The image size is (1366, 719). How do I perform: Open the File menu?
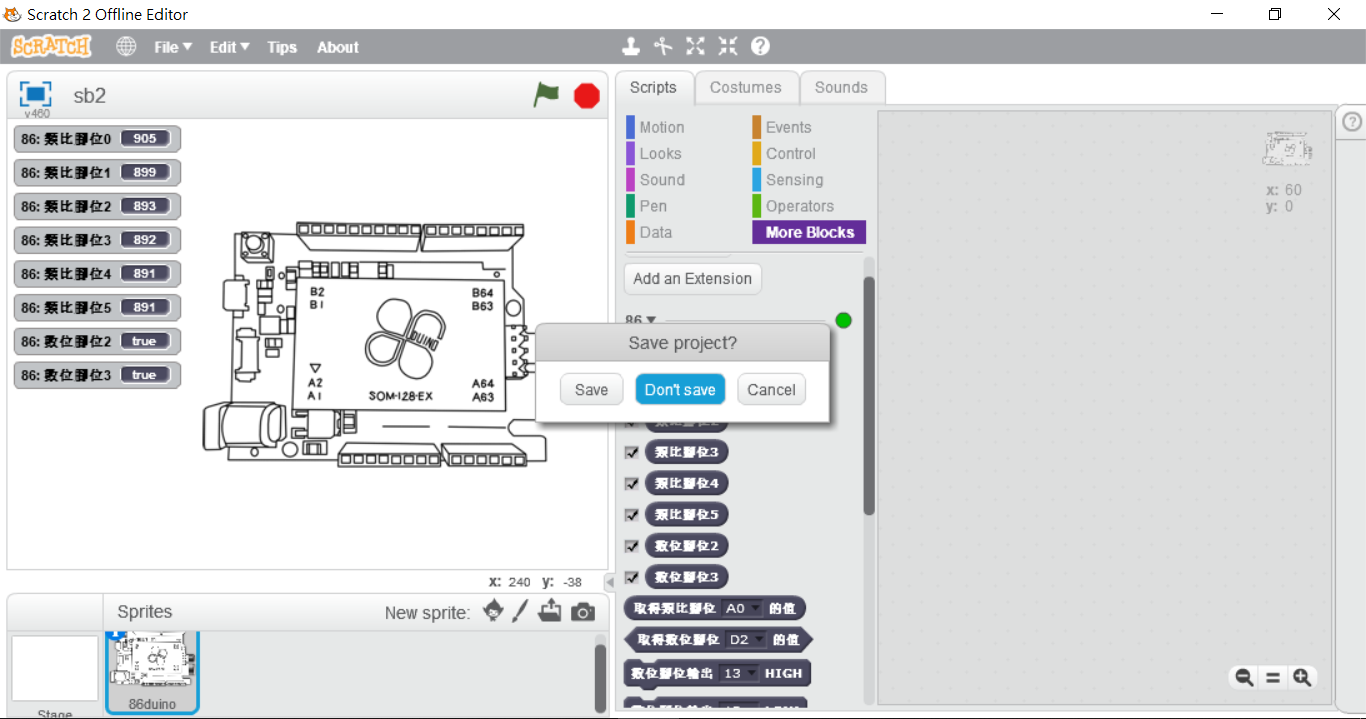(x=173, y=47)
